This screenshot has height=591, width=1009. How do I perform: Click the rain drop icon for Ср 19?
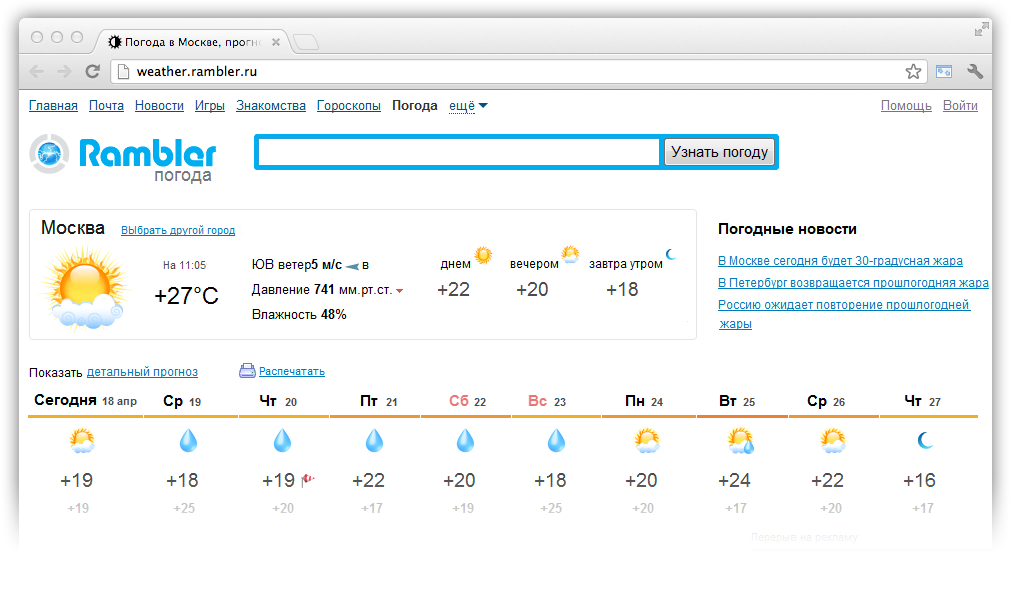coord(187,440)
